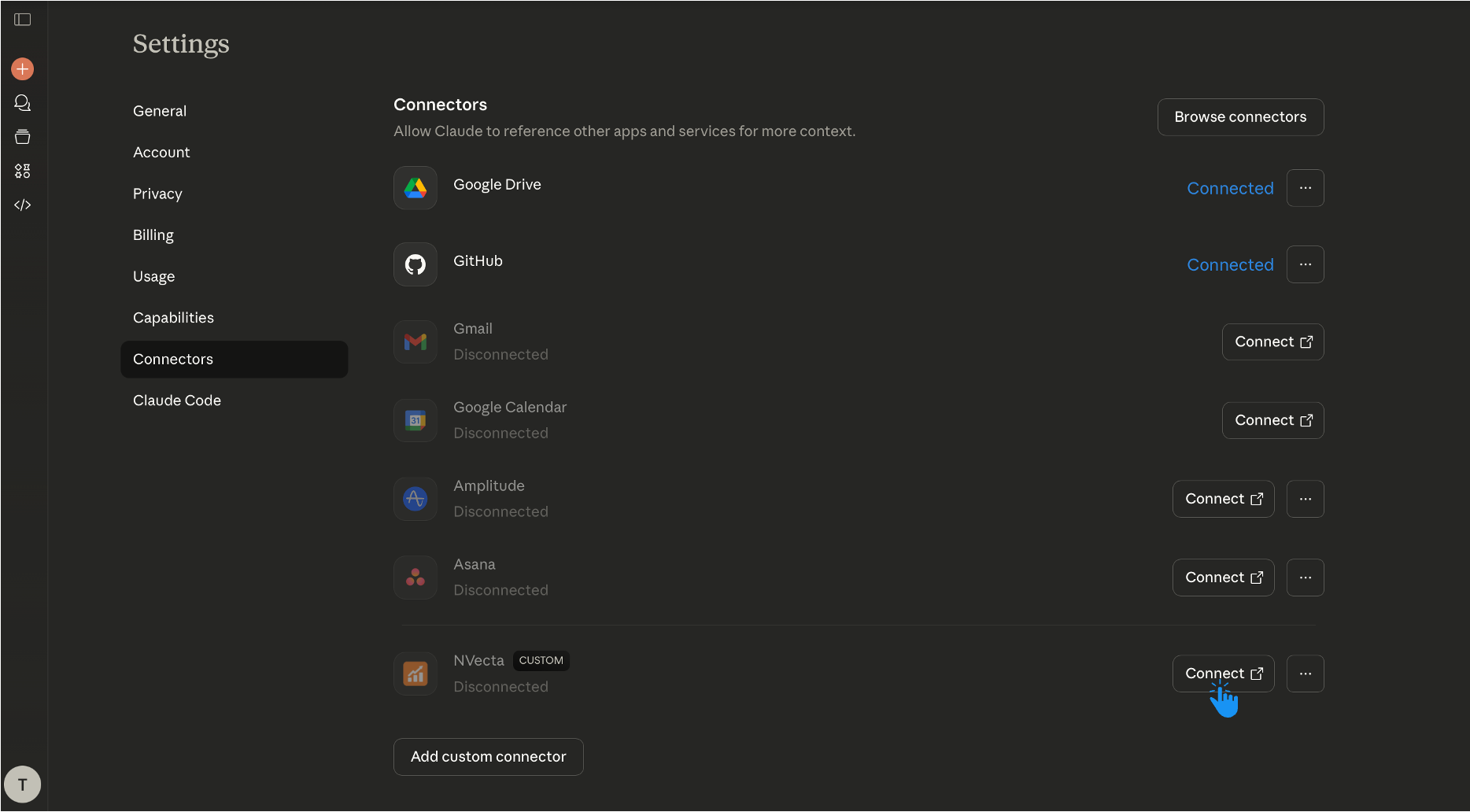This screenshot has height=812, width=1470.
Task: Click Add custom connector button
Action: click(488, 757)
